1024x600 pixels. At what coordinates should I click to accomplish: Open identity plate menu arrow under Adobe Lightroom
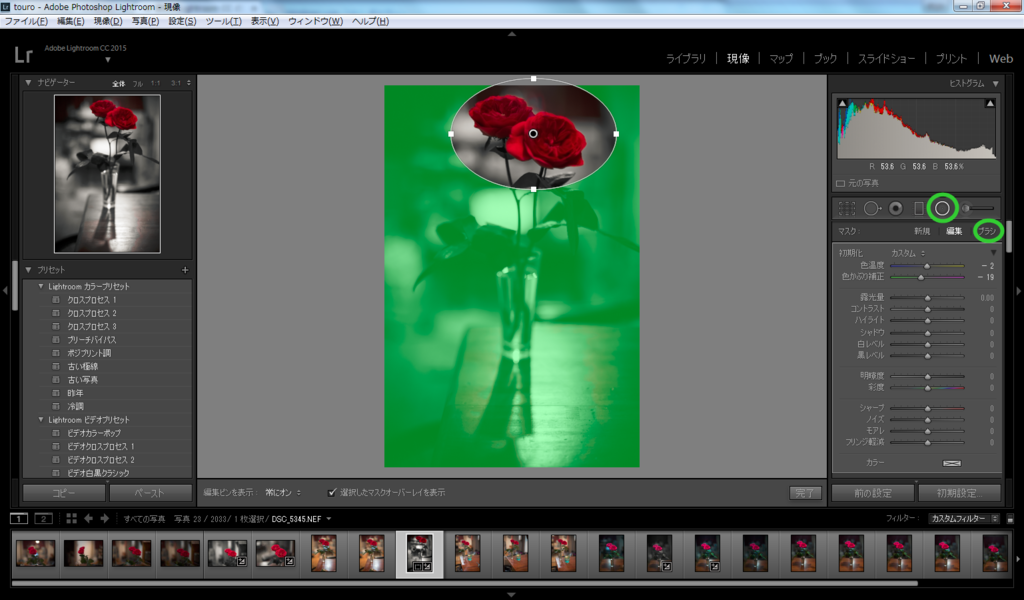click(108, 60)
